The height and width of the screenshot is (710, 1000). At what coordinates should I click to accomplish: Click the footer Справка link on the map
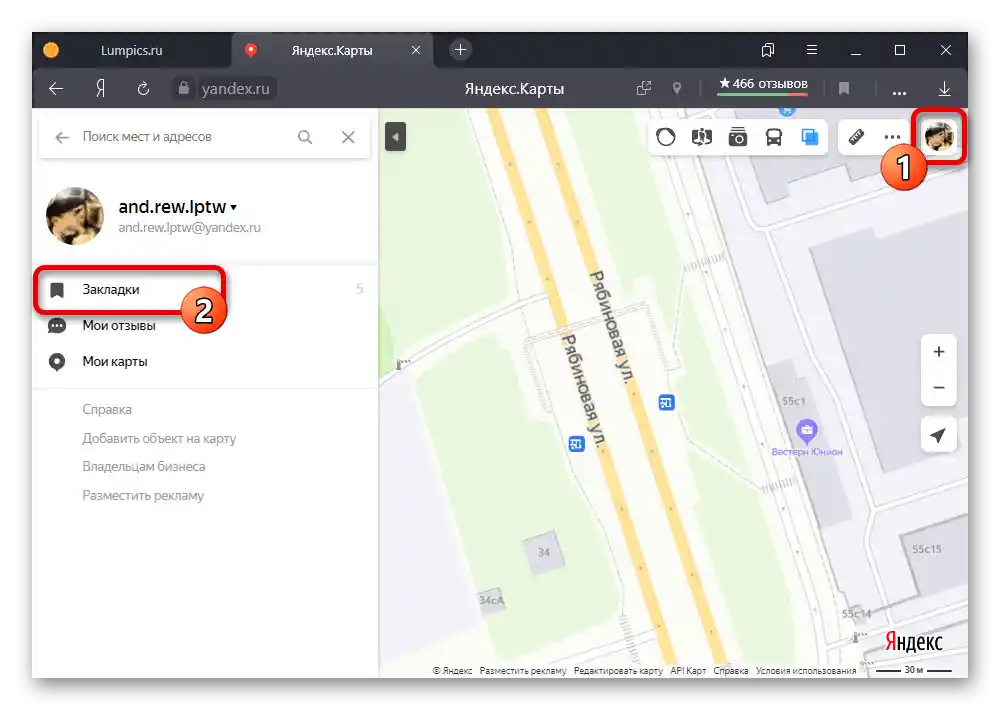click(731, 670)
